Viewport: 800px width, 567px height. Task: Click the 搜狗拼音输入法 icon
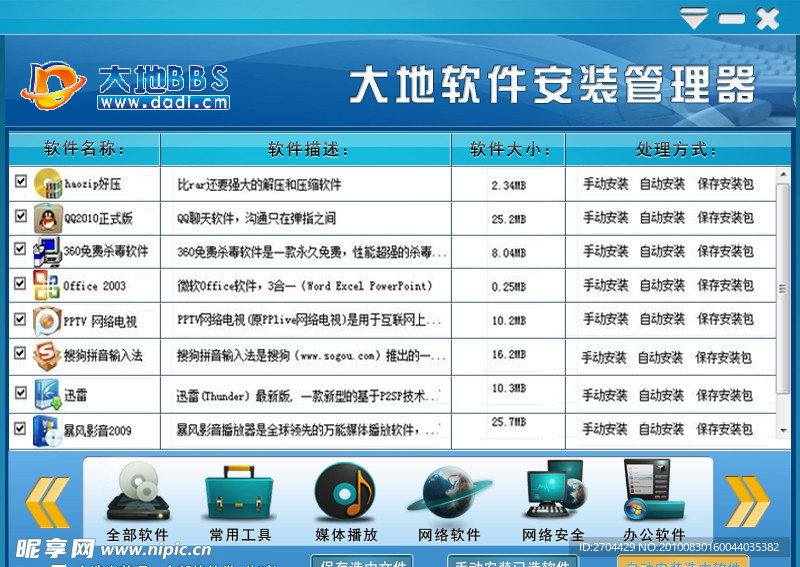(x=47, y=355)
